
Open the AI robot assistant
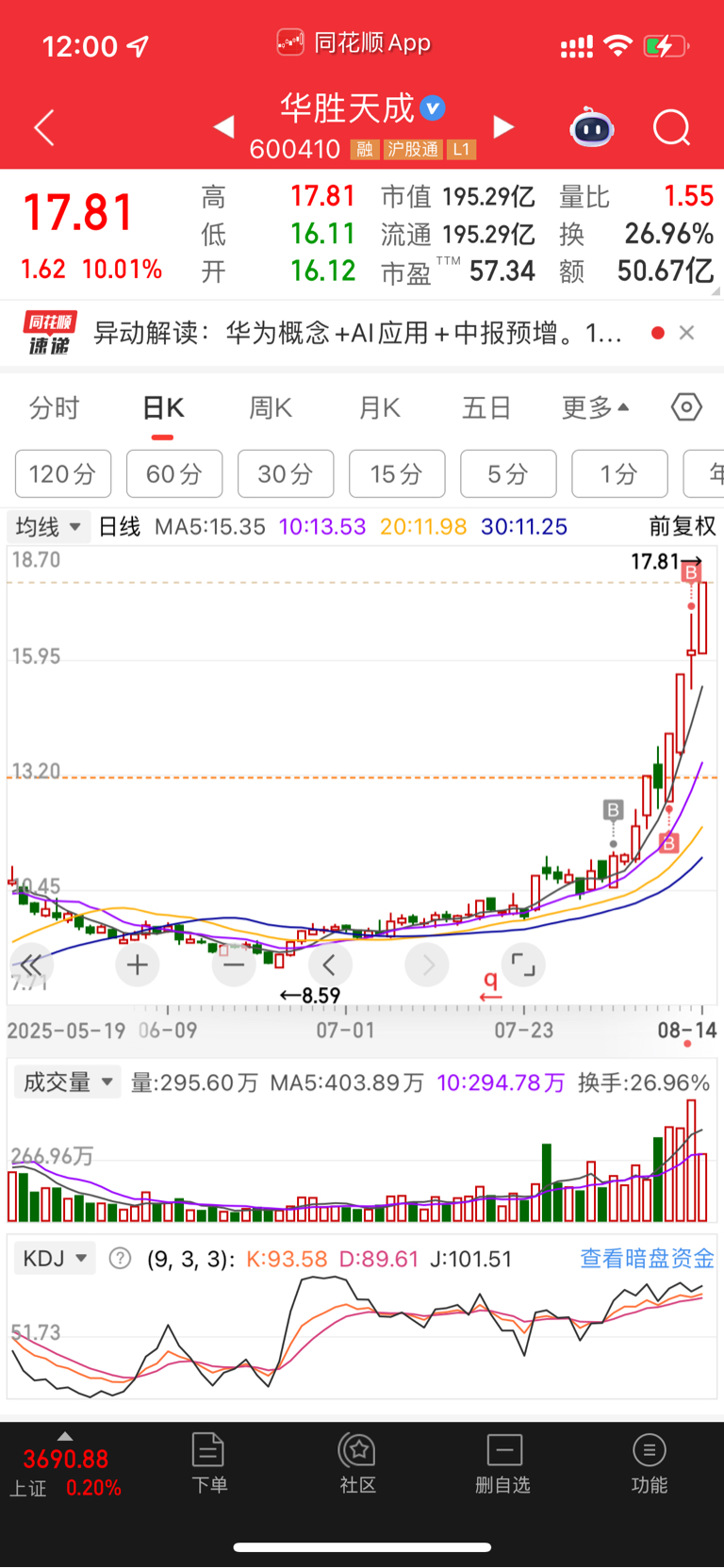(592, 126)
